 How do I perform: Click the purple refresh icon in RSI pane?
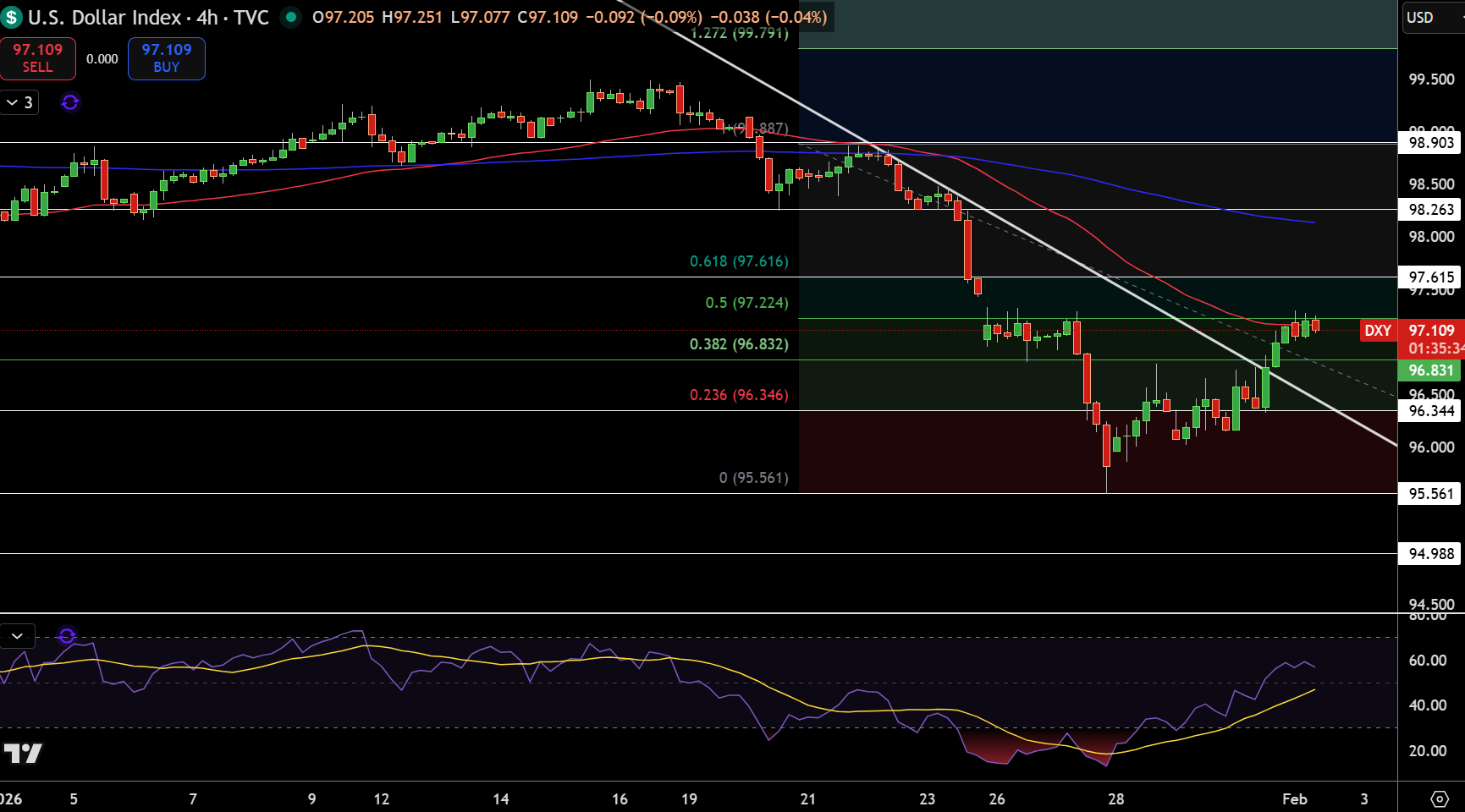[67, 635]
